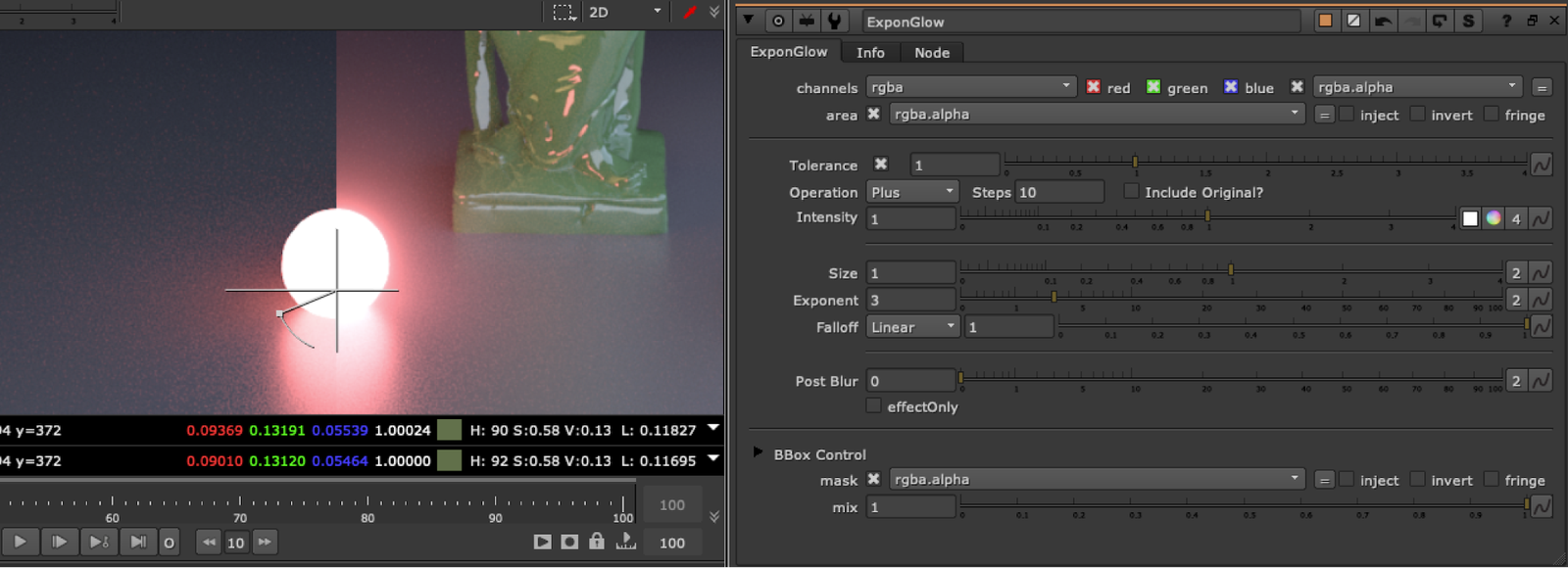Viewport: 1568px width, 568px height.
Task: Open the Intensity color wheel picker
Action: [1493, 218]
